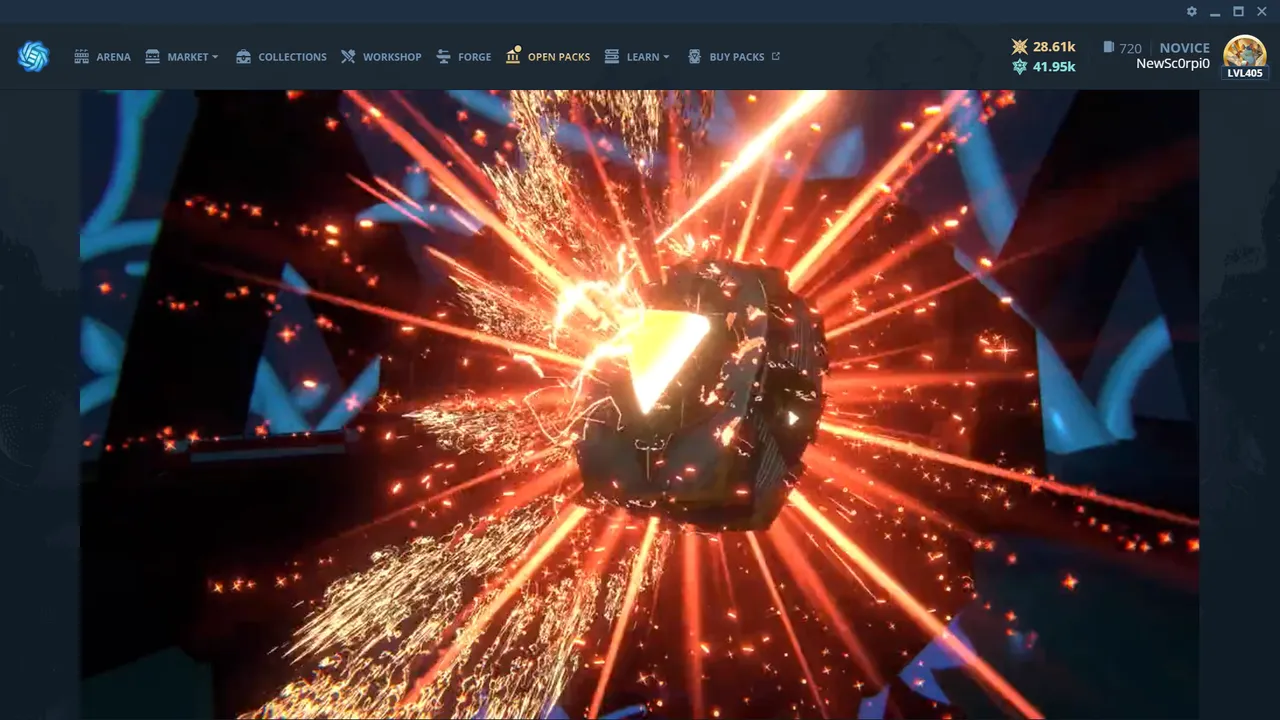
Task: Click the 720 card count
Action: (x=1130, y=48)
